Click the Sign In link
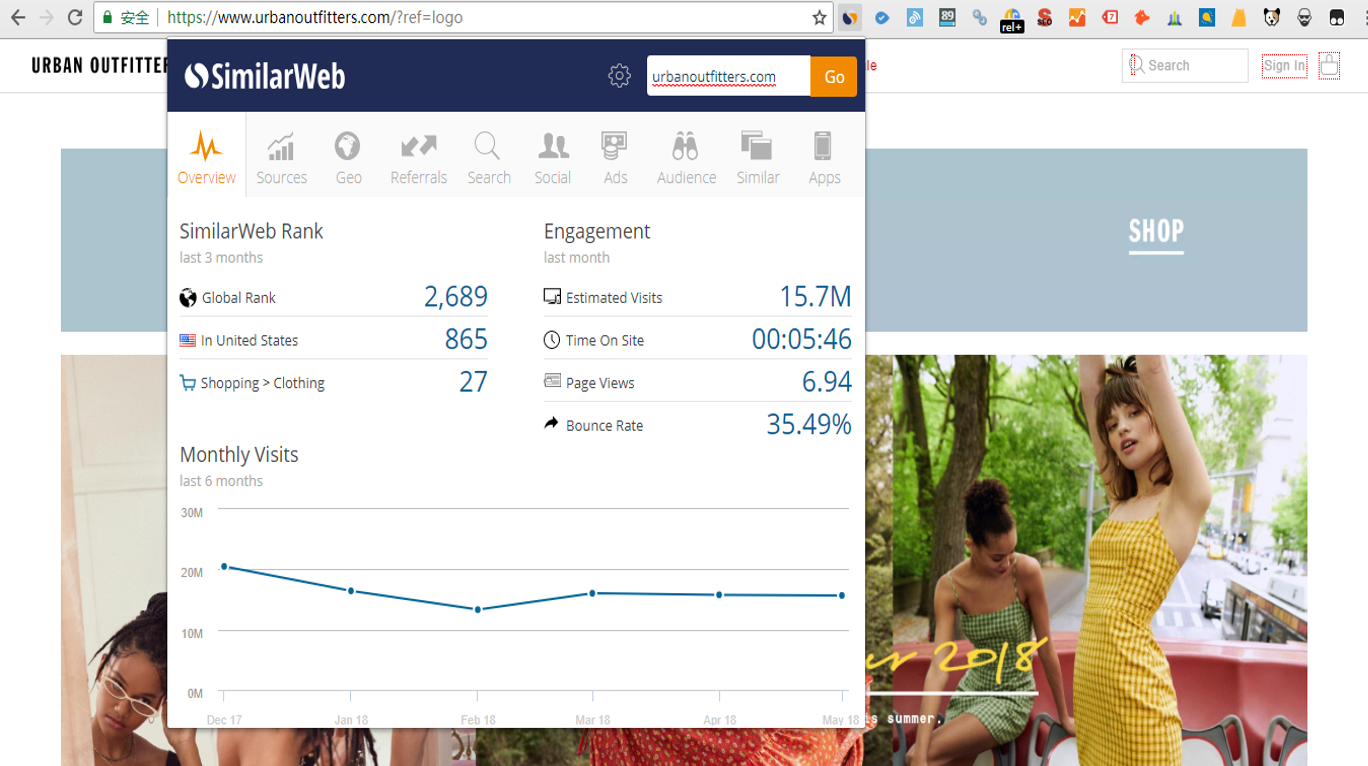The width and height of the screenshot is (1368, 766). 1284,66
